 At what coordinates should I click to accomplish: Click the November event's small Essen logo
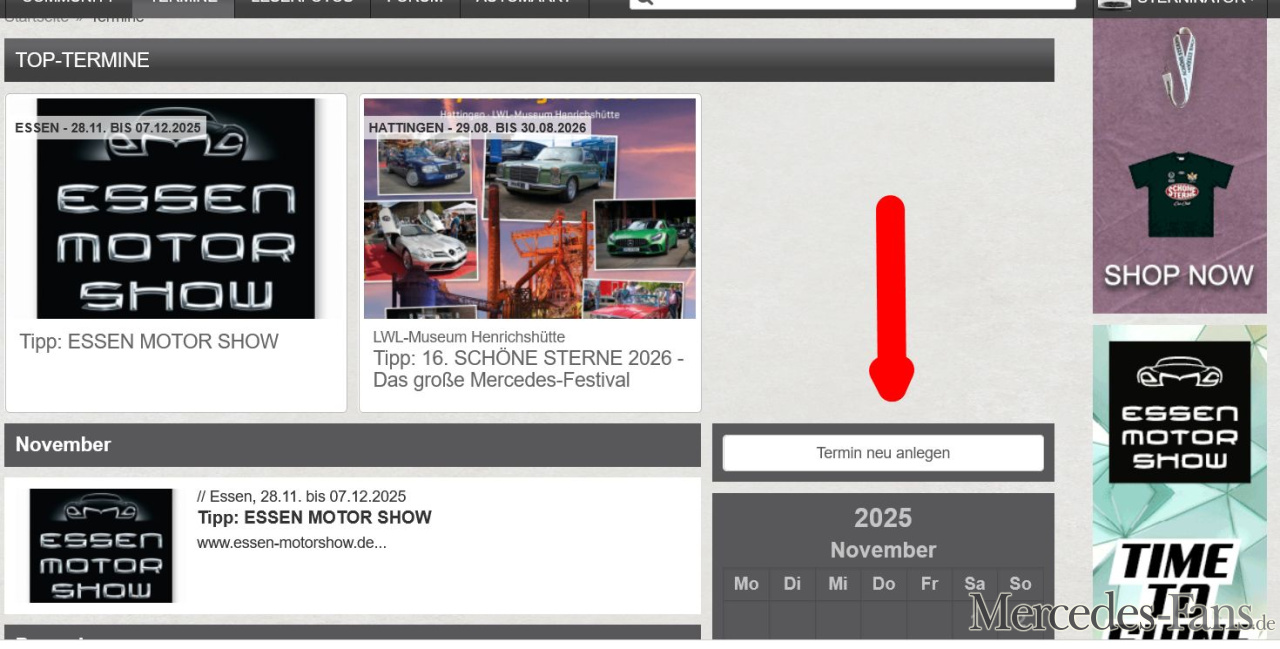(99, 545)
